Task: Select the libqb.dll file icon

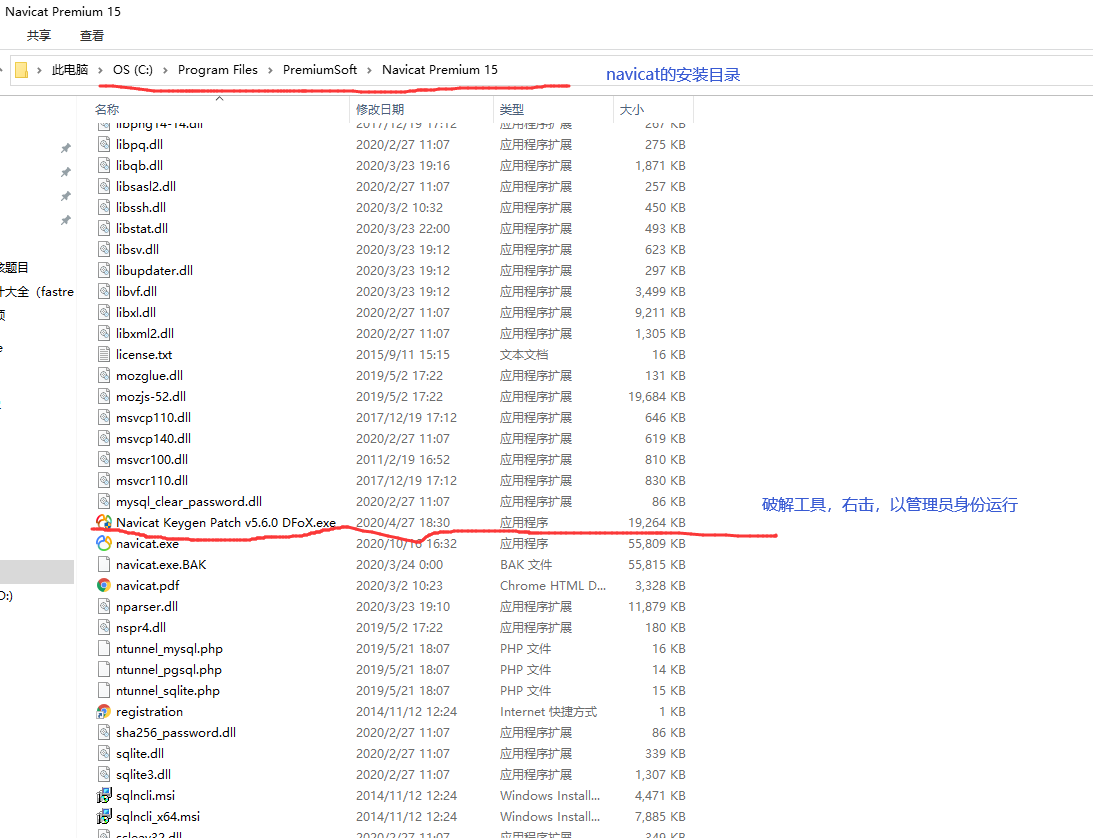Action: [104, 165]
